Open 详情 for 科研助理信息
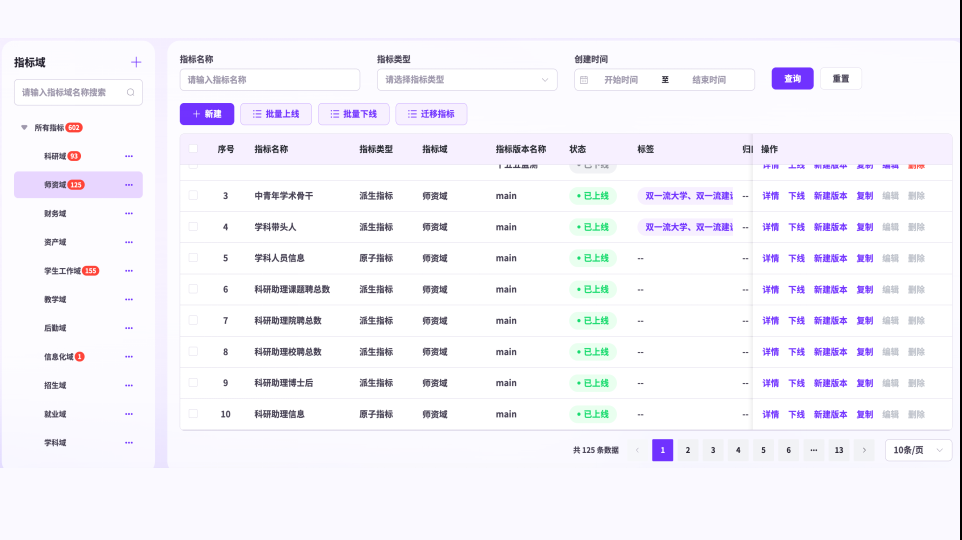 point(771,414)
